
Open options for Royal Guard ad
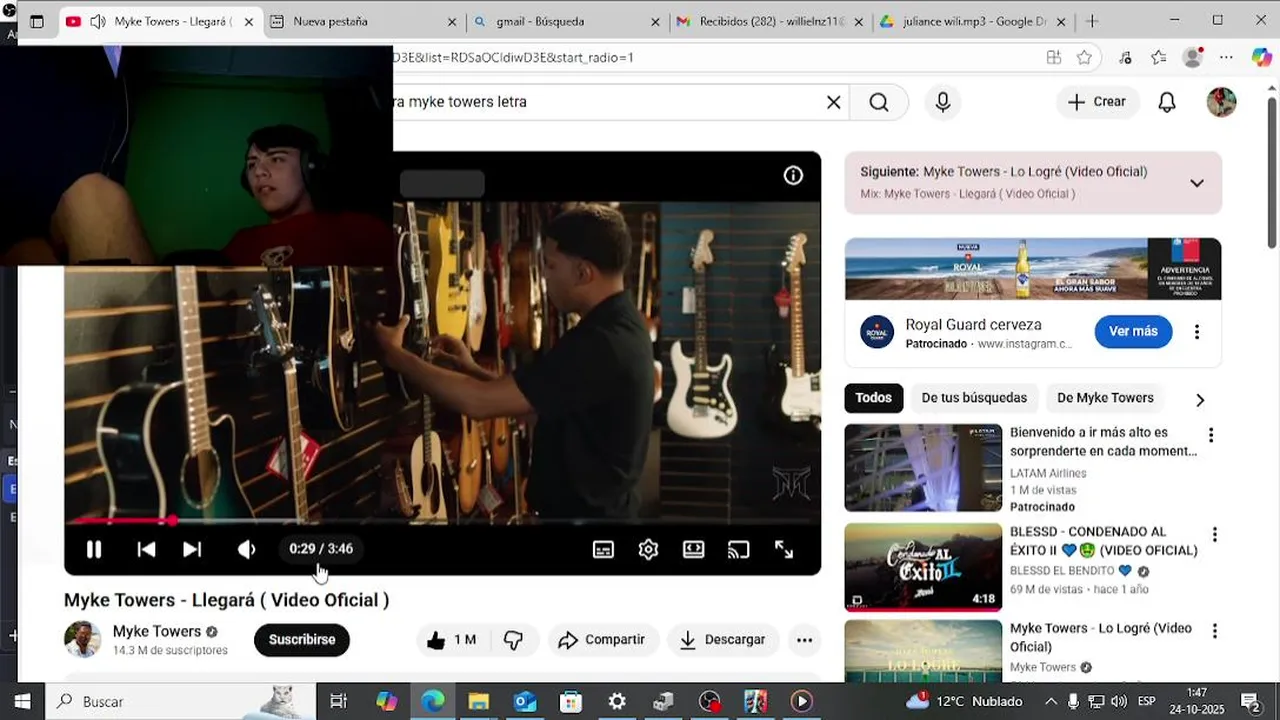click(1197, 332)
